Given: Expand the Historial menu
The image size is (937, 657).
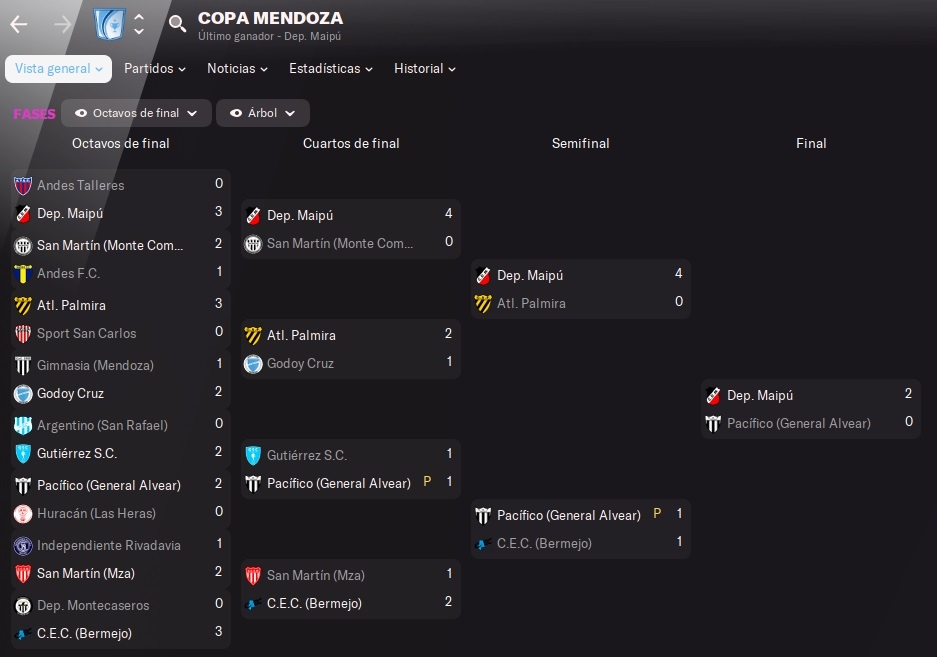Looking at the screenshot, I should pyautogui.click(x=425, y=69).
